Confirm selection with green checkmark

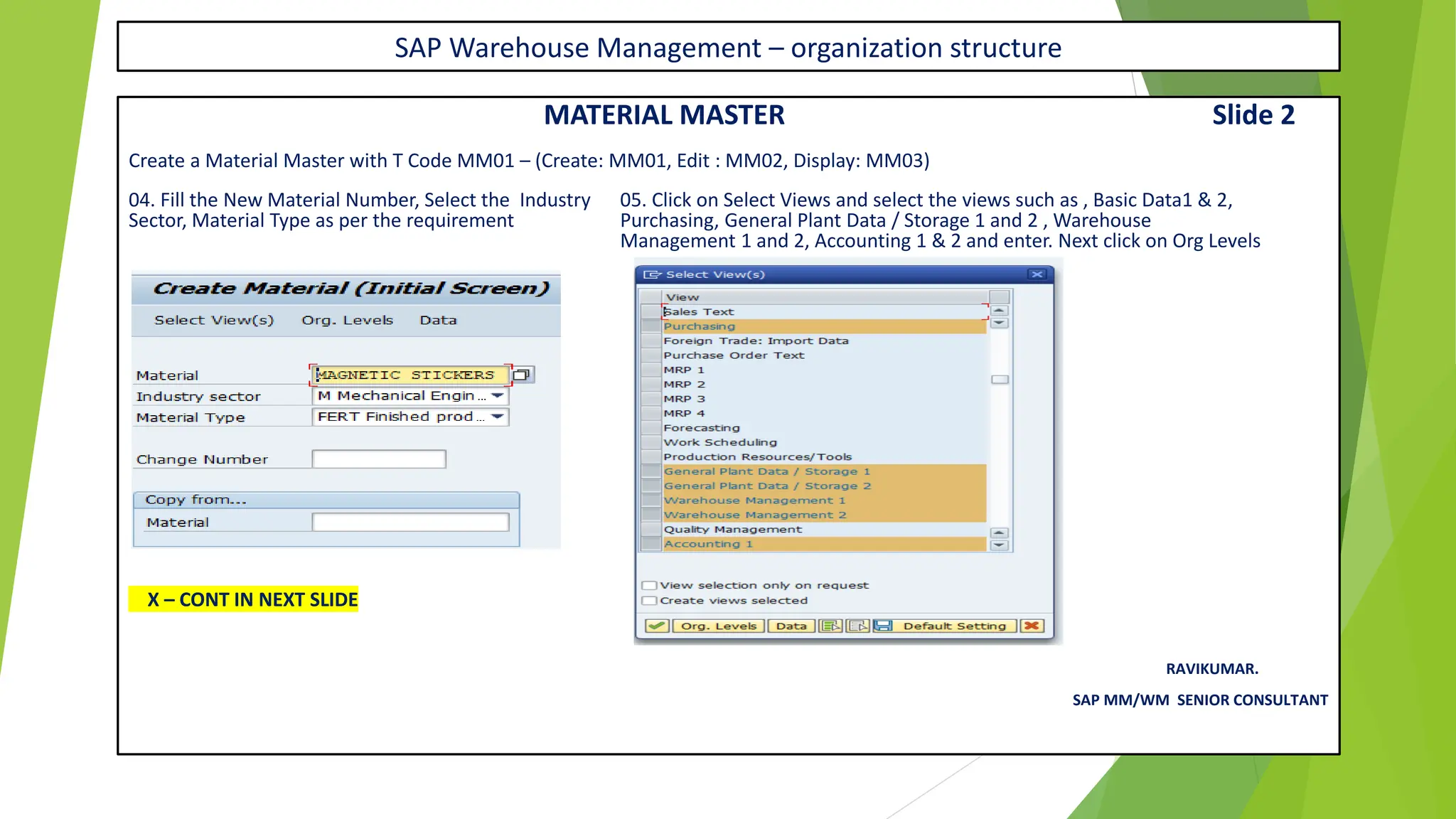point(657,626)
